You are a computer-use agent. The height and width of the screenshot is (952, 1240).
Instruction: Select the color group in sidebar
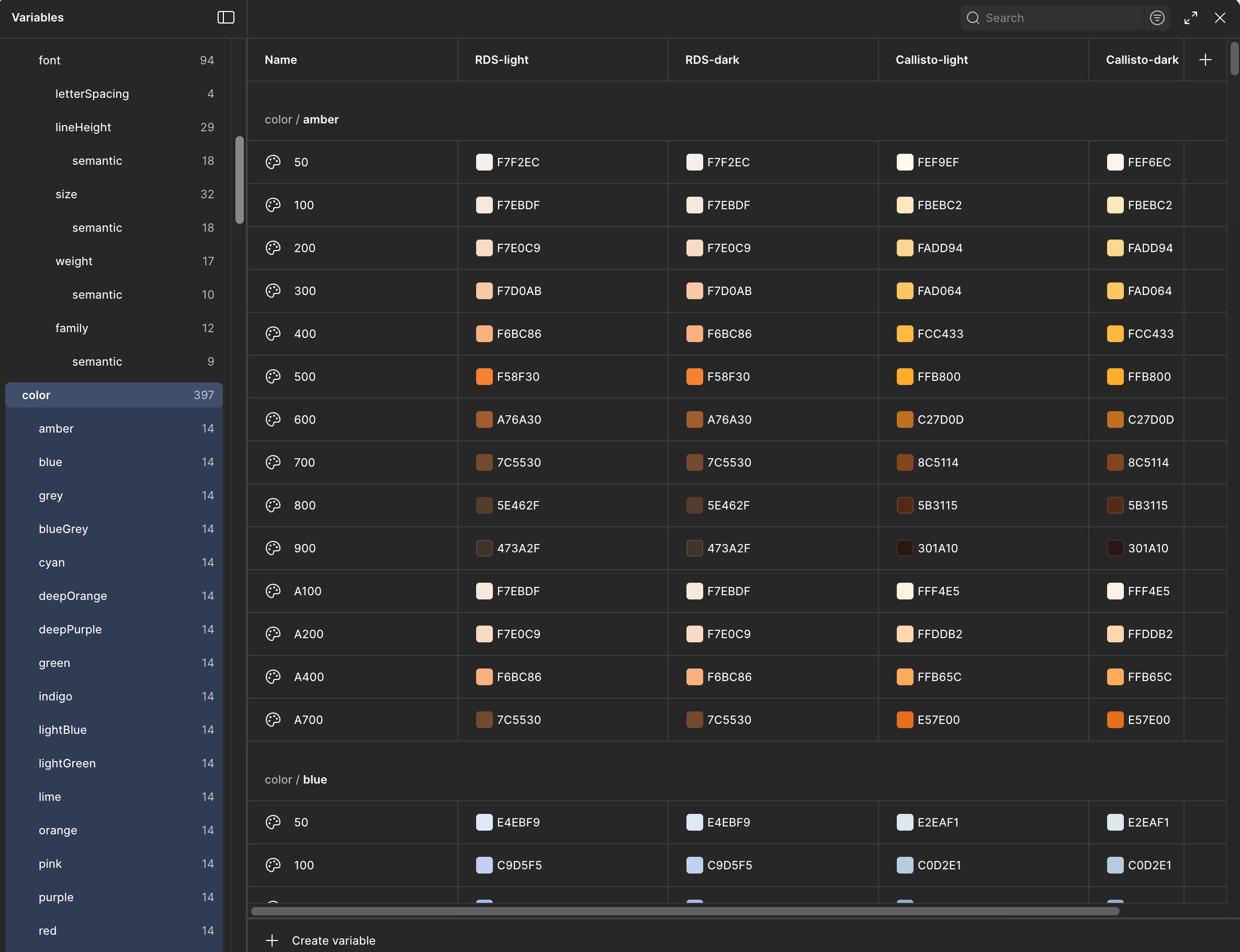tap(36, 395)
